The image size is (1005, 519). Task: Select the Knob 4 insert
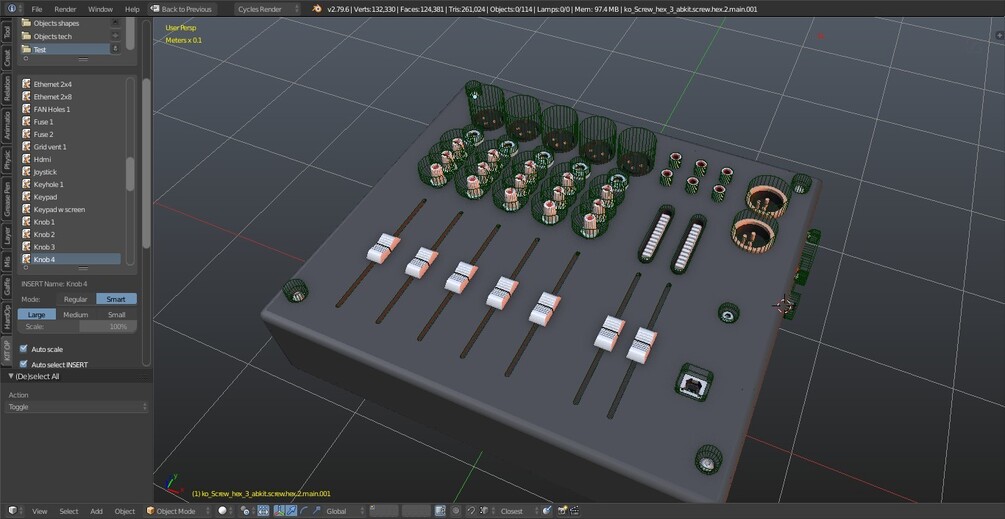click(71, 259)
